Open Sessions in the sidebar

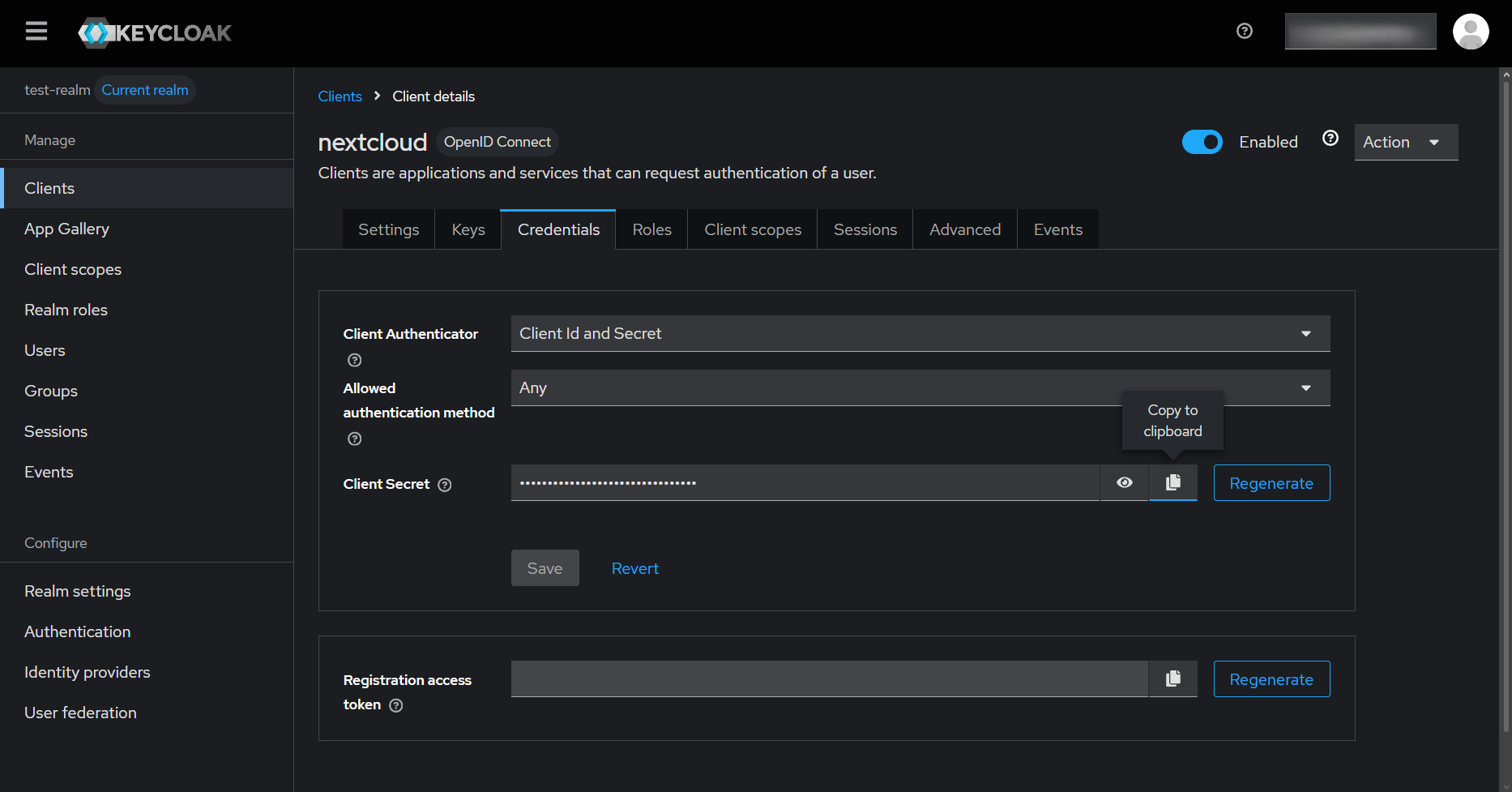point(147,431)
